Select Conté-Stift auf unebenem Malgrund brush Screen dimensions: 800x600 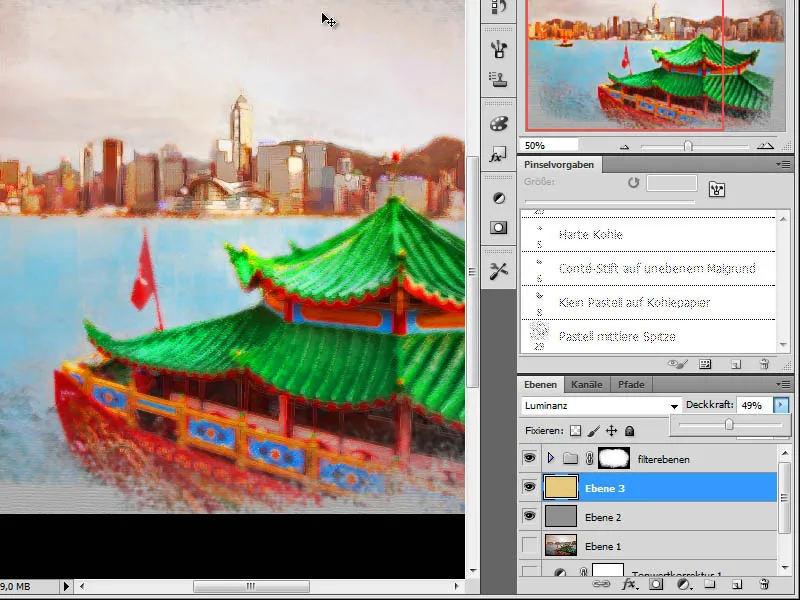[648, 268]
